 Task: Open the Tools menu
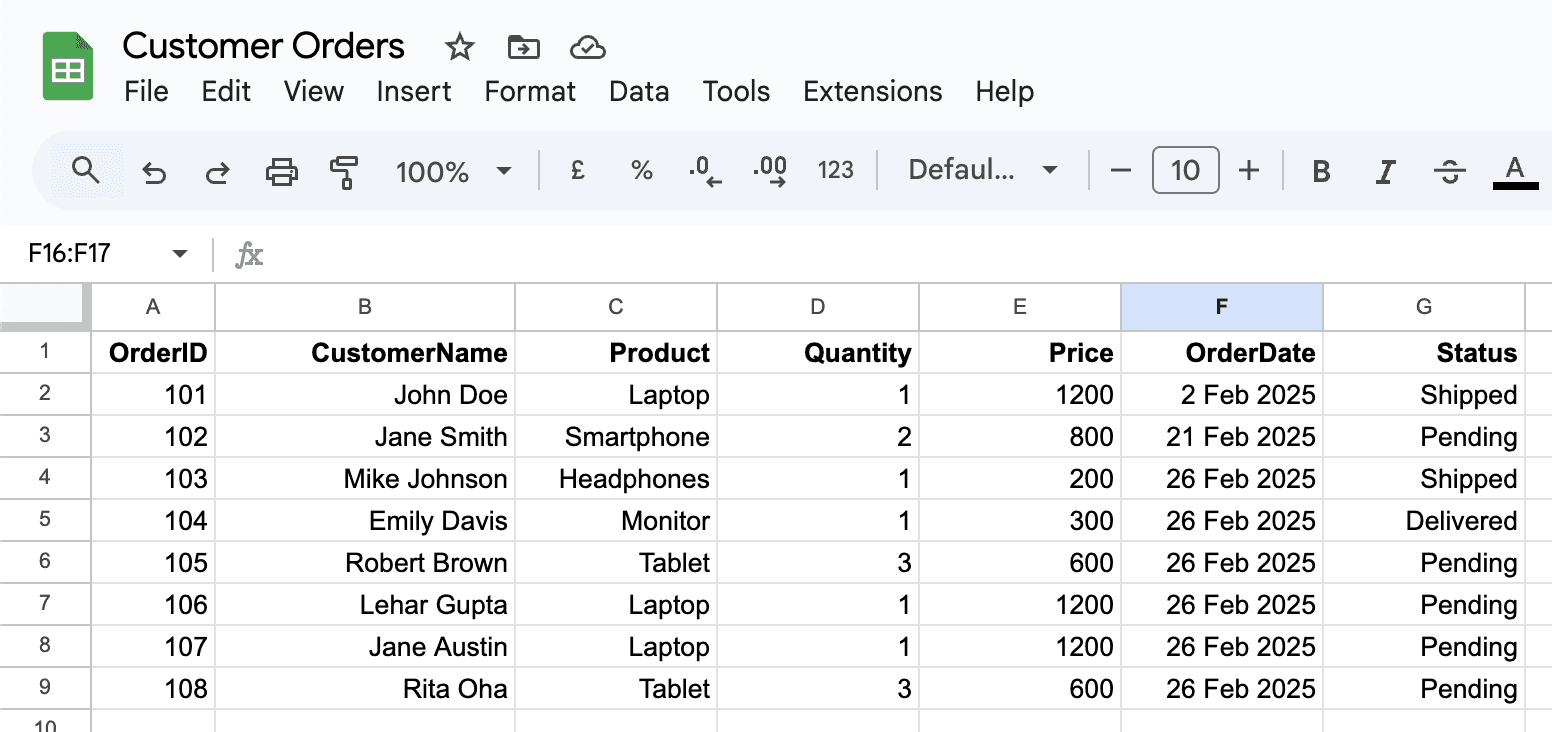tap(736, 92)
